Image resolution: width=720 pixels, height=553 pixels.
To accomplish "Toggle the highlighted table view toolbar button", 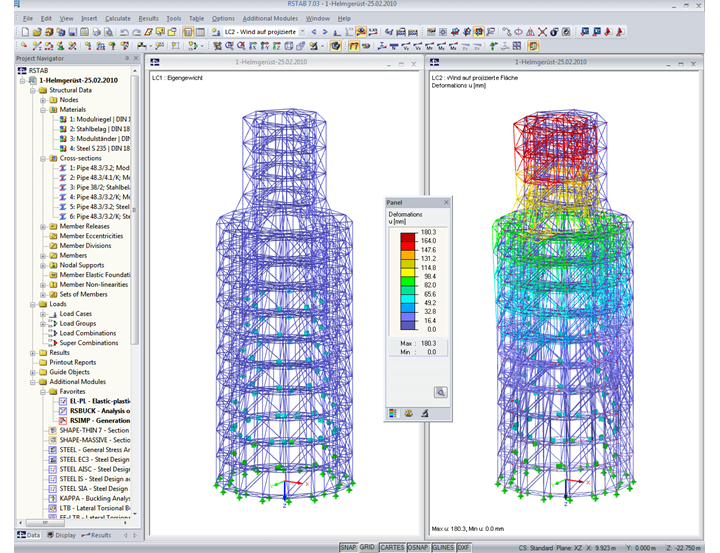I will 188,32.
